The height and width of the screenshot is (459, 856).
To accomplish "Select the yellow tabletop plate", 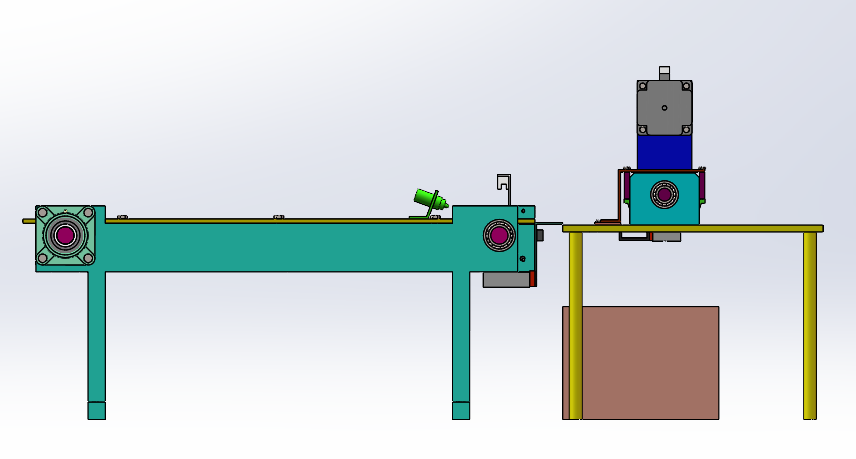I will click(693, 228).
